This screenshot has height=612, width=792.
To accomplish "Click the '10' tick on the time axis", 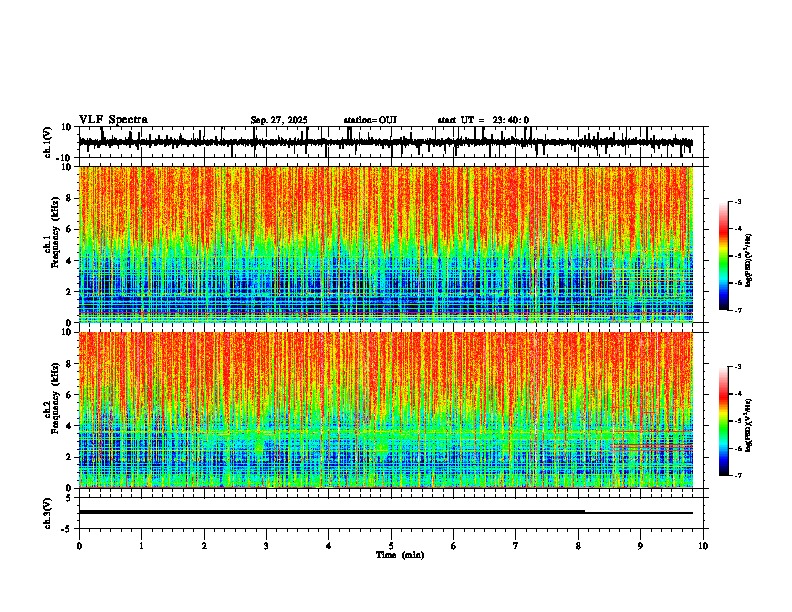I will pyautogui.click(x=703, y=546).
